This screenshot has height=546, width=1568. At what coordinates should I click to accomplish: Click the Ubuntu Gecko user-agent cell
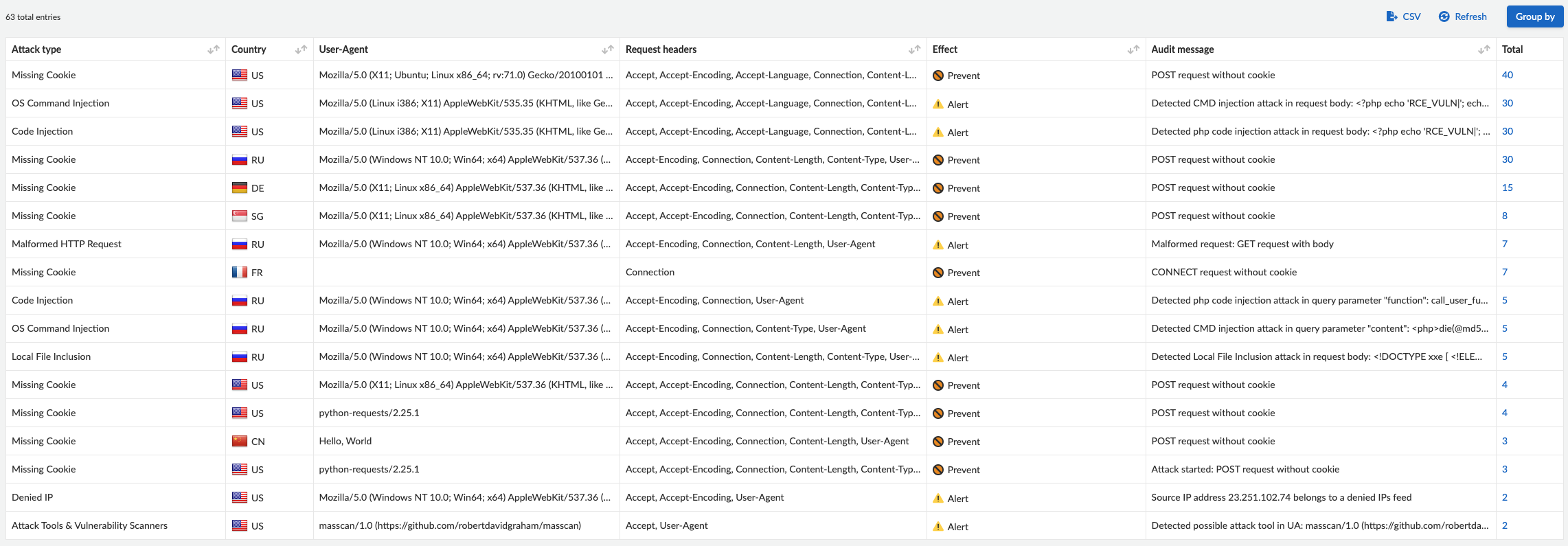[x=466, y=75]
